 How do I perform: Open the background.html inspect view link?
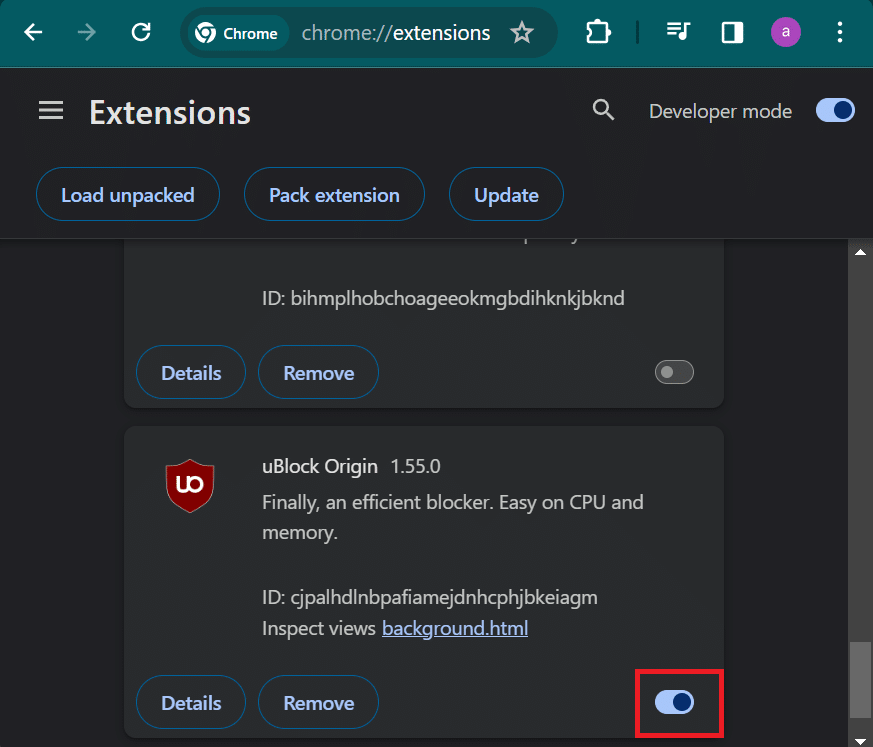pos(455,628)
